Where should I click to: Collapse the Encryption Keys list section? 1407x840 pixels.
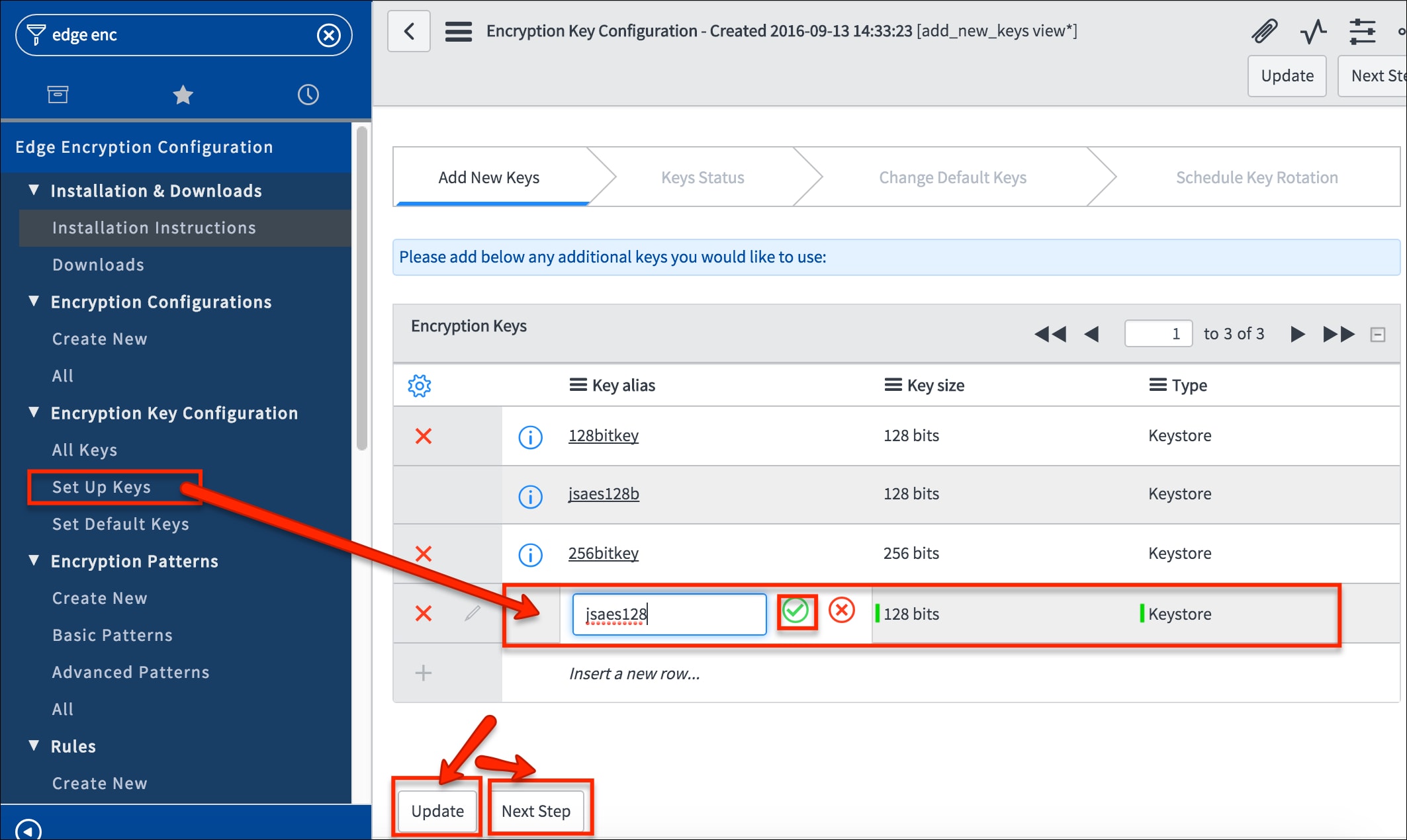point(1377,335)
